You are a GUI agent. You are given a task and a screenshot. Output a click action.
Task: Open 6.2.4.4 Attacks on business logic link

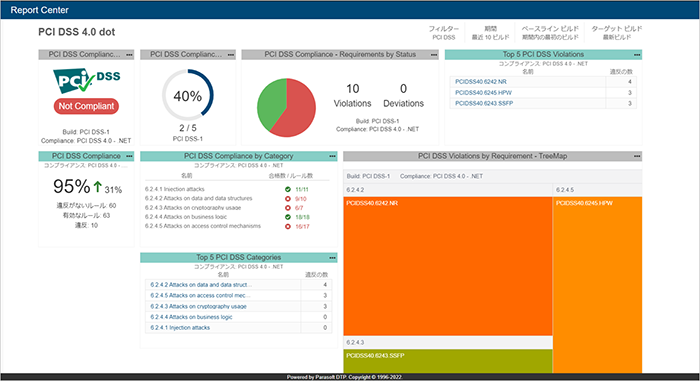pyautogui.click(x=191, y=317)
